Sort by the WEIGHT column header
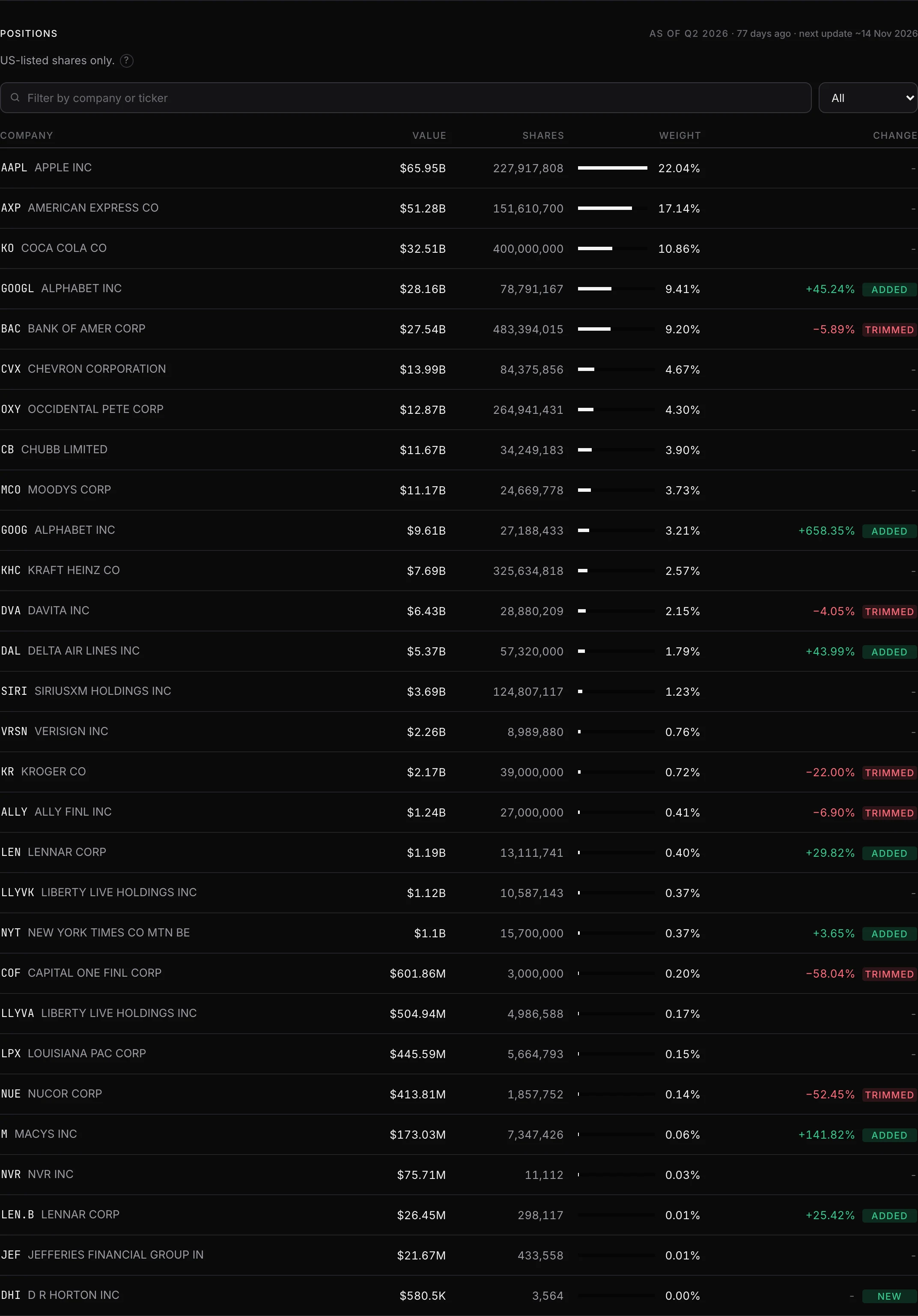The width and height of the screenshot is (918, 1316). (680, 136)
